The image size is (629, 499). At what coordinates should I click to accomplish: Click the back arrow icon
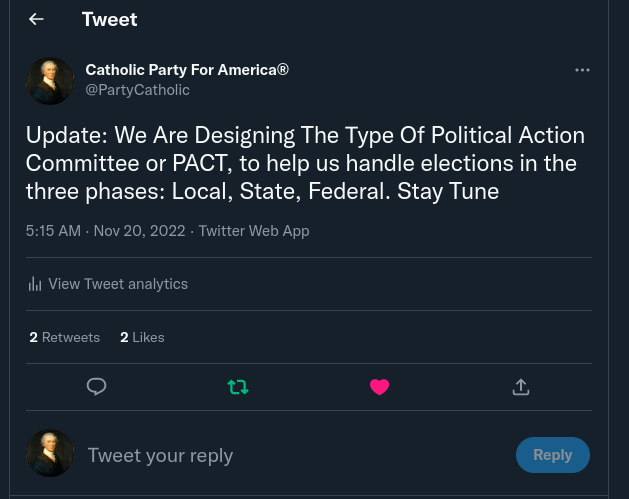(x=37, y=19)
